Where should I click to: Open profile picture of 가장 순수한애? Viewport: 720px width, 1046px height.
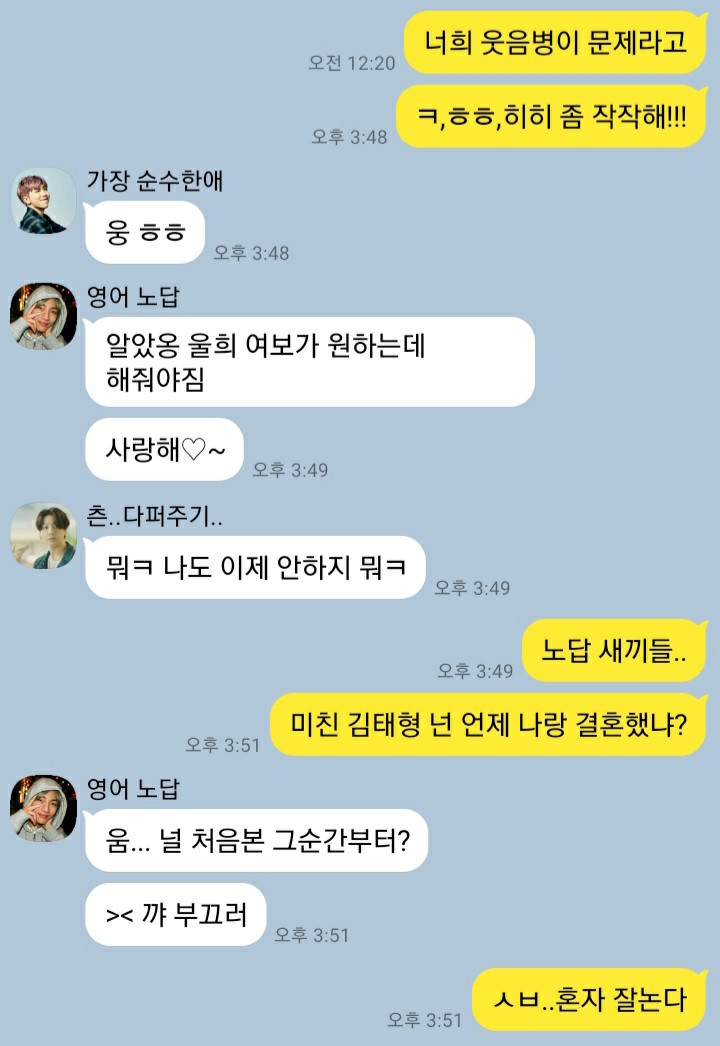pos(44,201)
